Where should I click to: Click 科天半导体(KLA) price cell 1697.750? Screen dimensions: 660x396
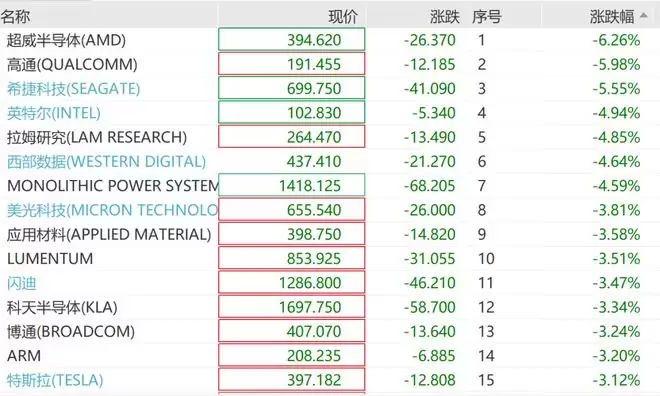coord(292,307)
